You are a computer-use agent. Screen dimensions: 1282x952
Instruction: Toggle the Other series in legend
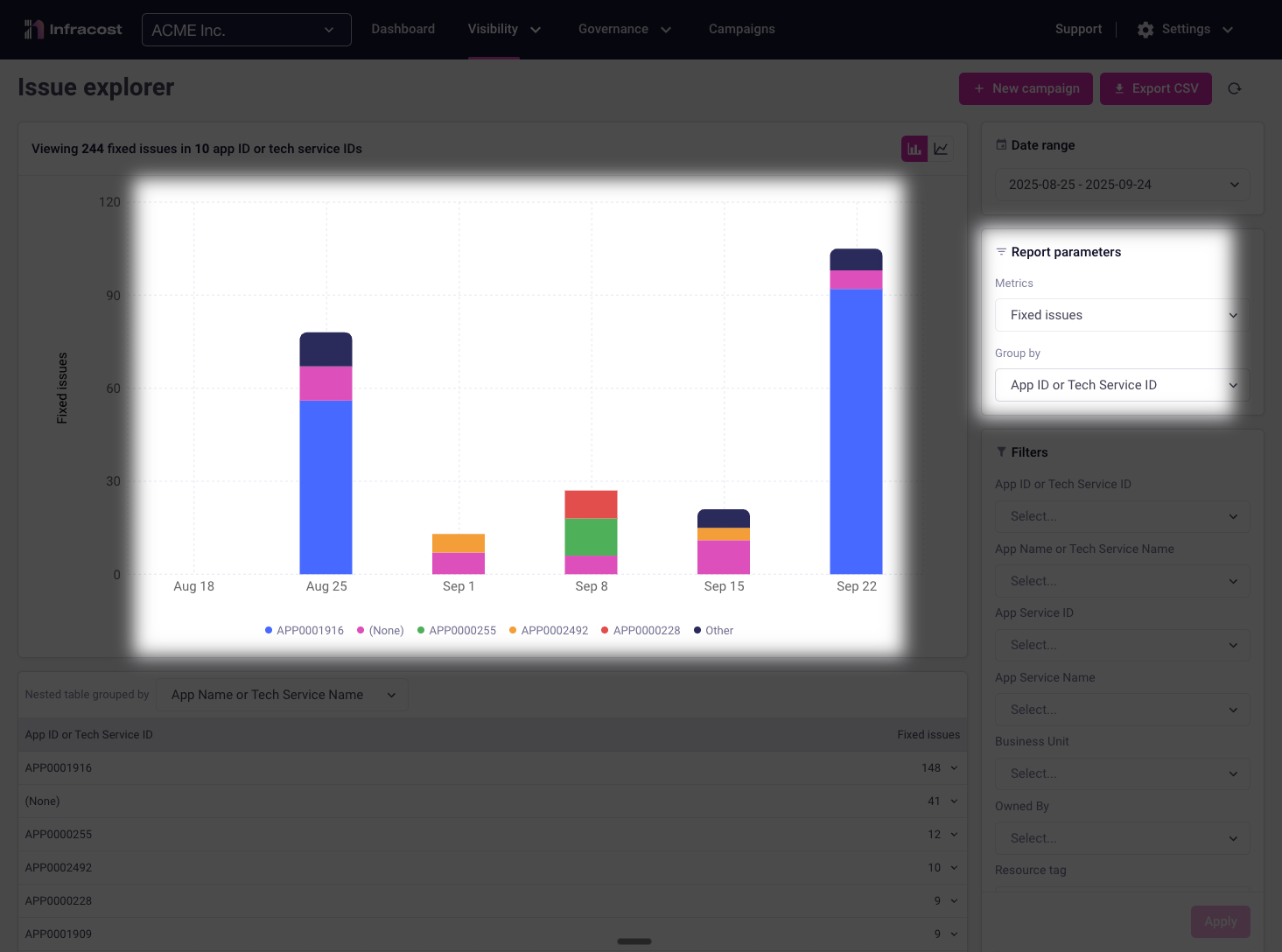(713, 631)
